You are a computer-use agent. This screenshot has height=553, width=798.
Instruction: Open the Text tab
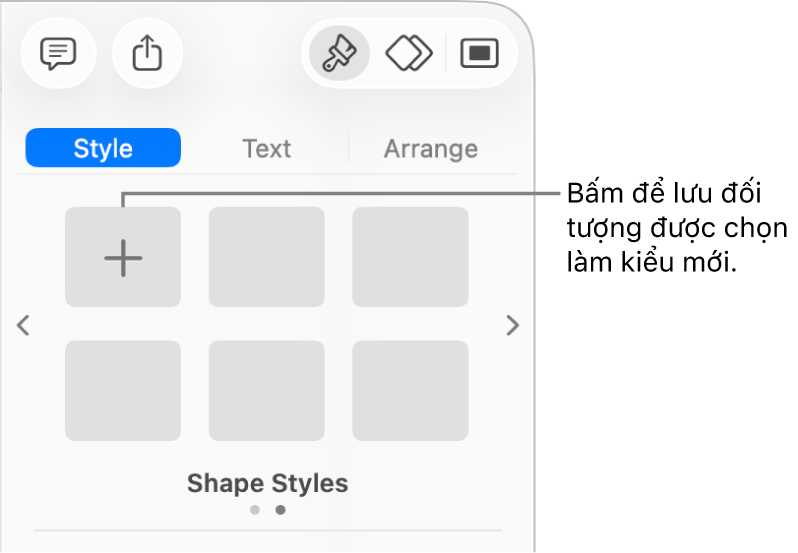266,148
